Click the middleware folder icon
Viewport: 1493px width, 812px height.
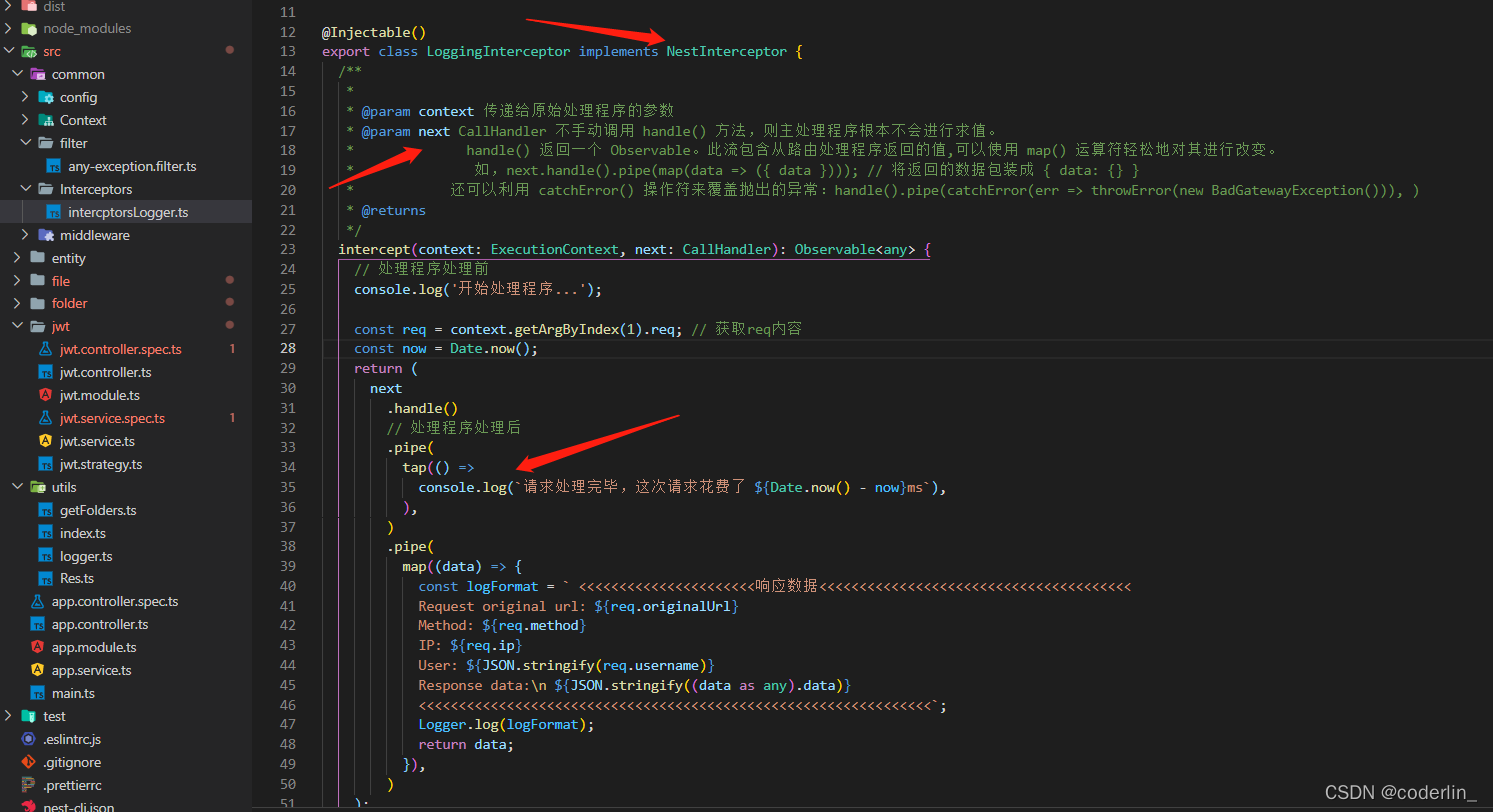tap(45, 235)
